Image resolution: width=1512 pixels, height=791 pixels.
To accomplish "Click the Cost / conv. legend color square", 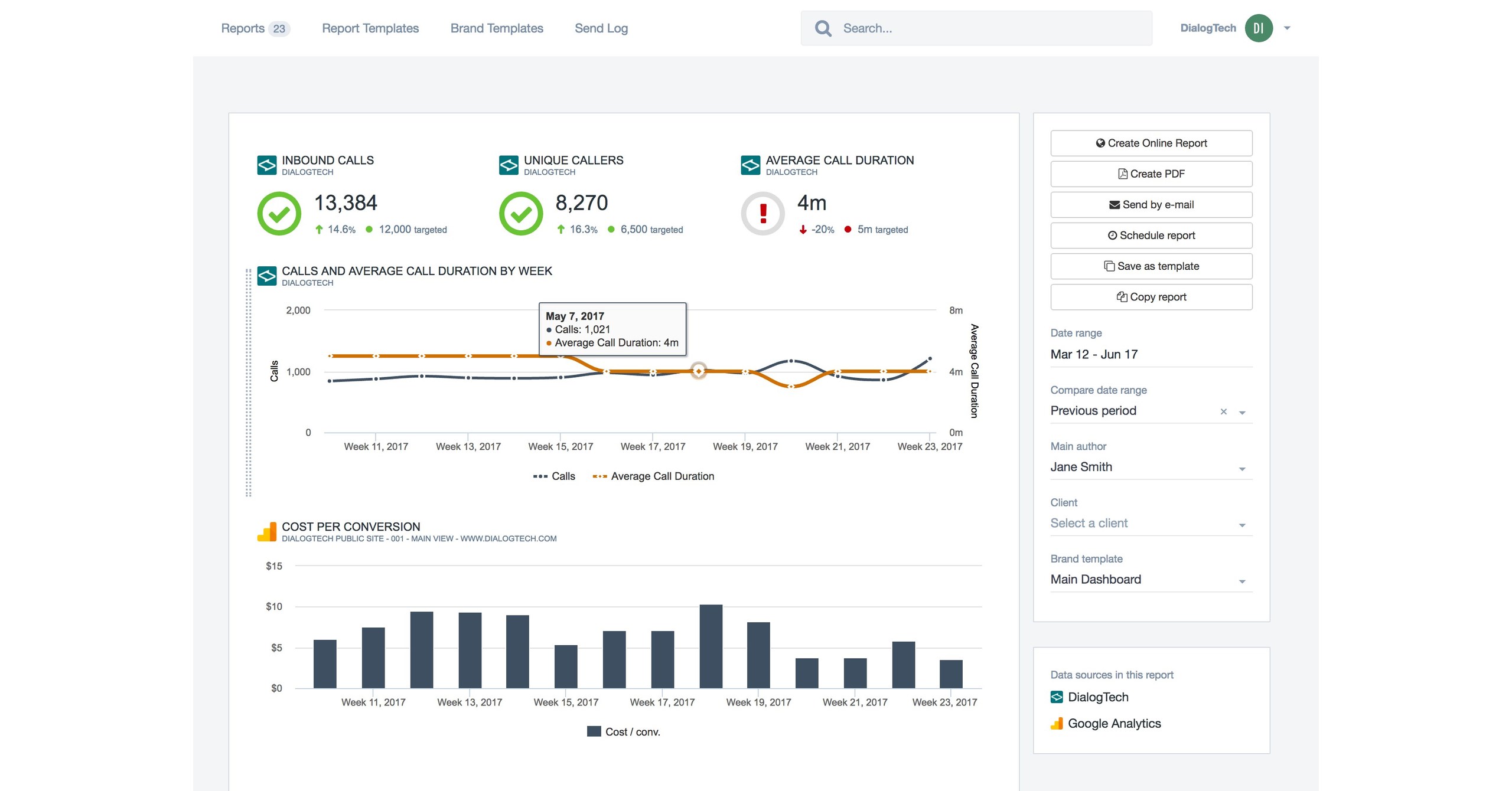I will tap(594, 731).
